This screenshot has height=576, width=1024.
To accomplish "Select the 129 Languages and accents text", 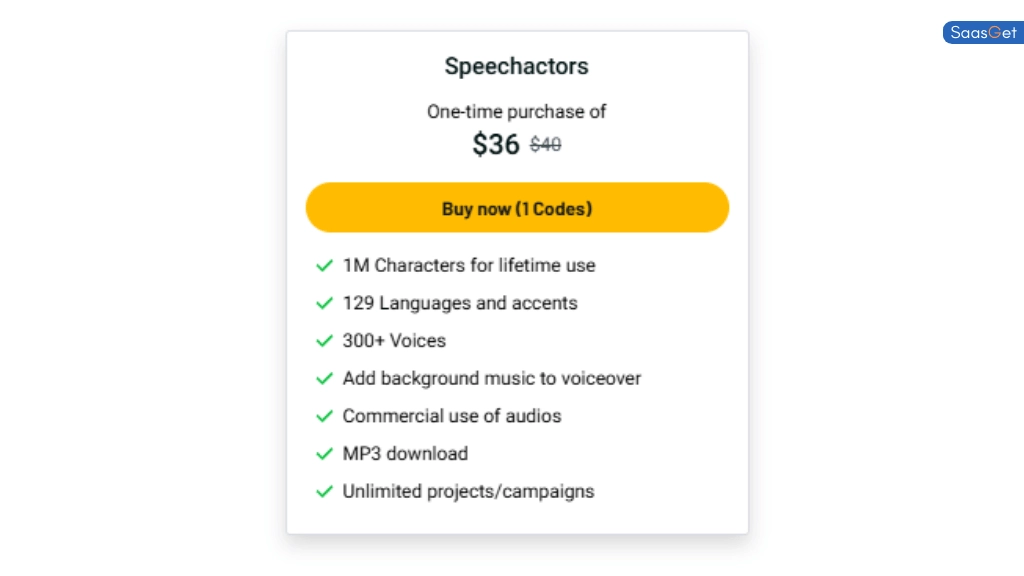I will [x=460, y=303].
